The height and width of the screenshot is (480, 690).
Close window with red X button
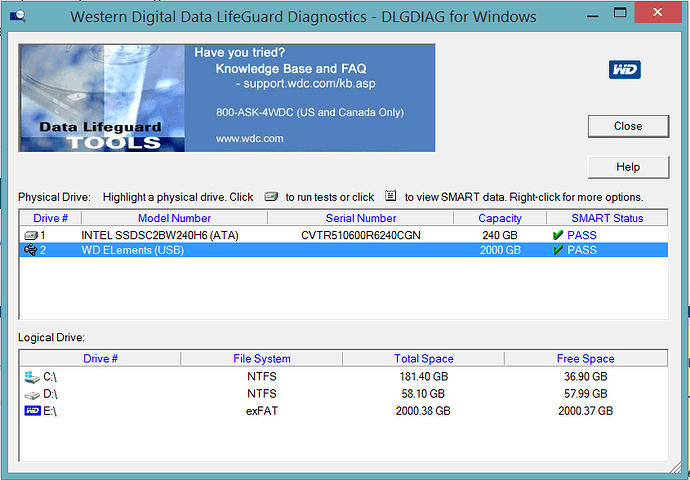click(658, 12)
